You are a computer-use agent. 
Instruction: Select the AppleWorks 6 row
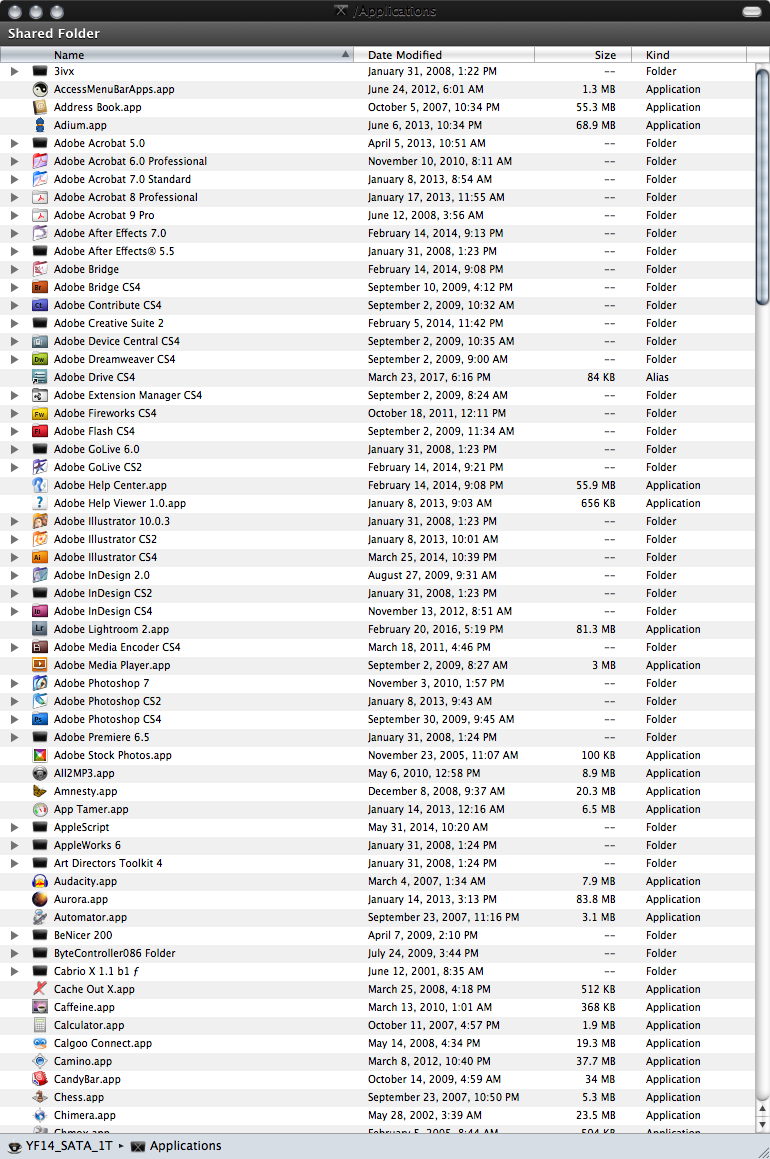pos(378,846)
